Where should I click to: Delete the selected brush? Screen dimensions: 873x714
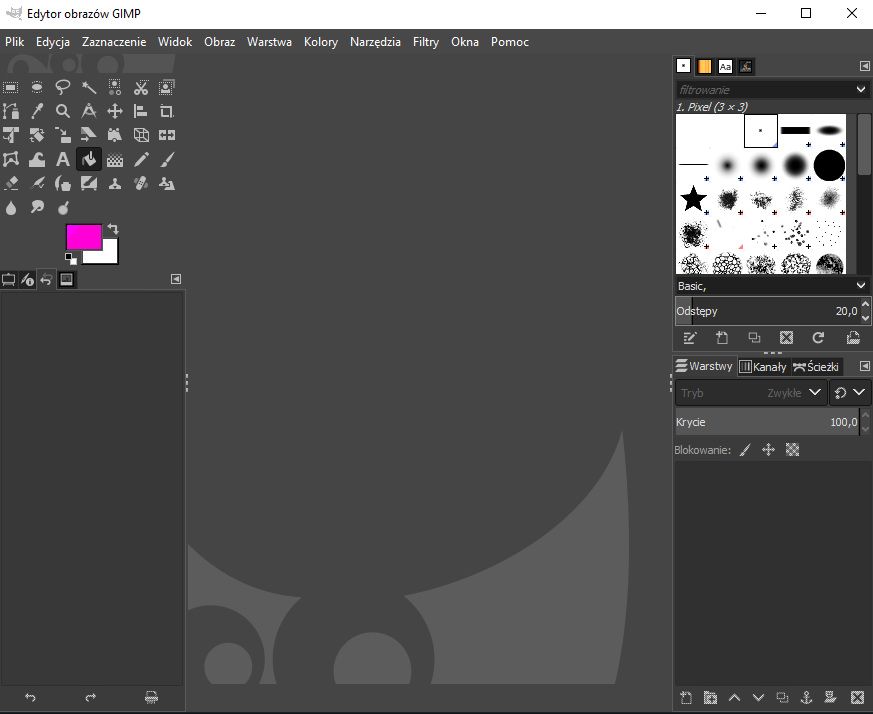[786, 338]
